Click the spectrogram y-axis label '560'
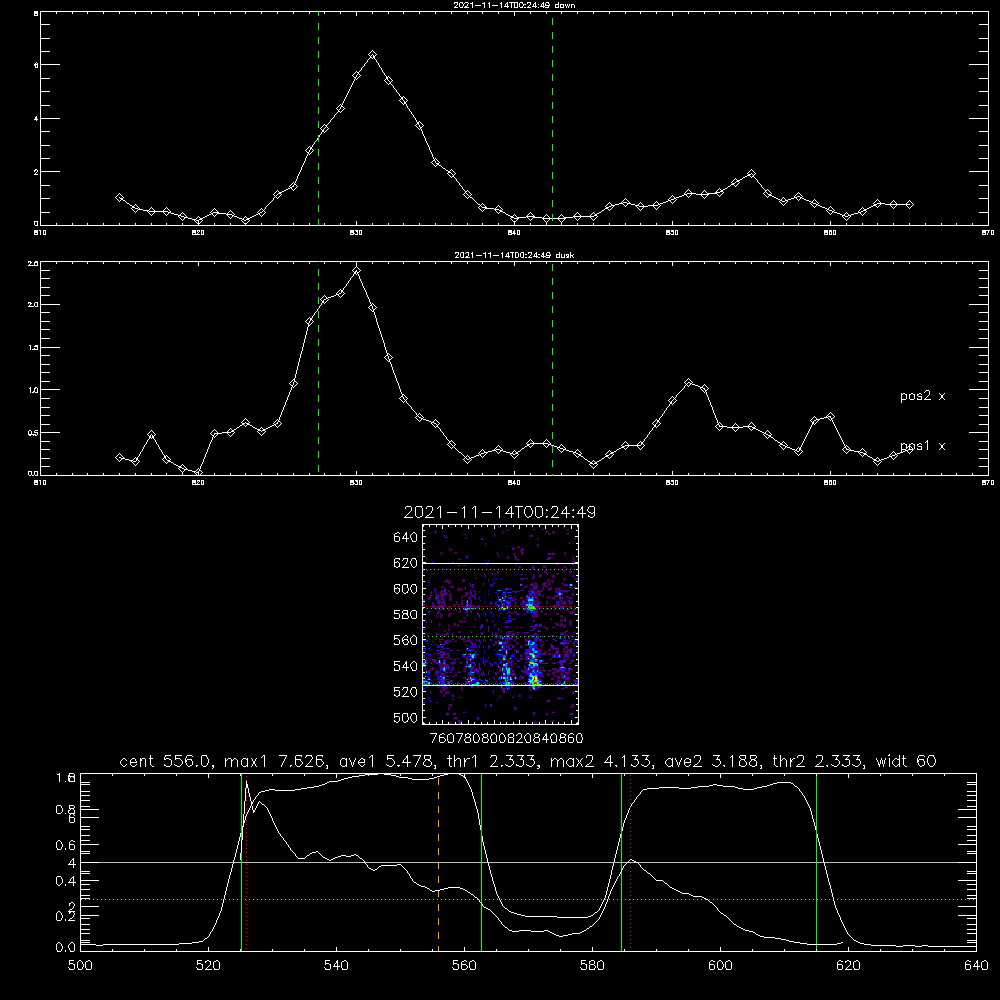1000x1000 pixels. 406,640
